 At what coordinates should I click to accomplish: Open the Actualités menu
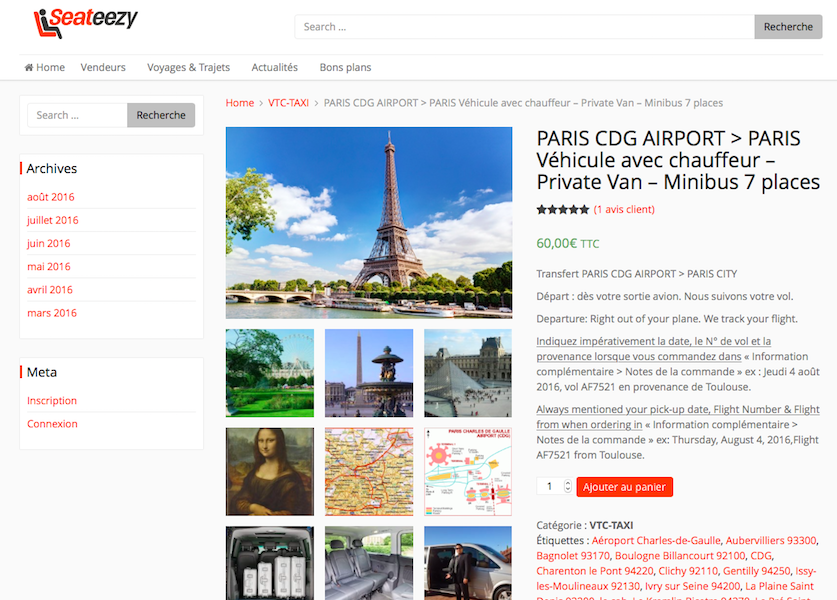[x=274, y=67]
